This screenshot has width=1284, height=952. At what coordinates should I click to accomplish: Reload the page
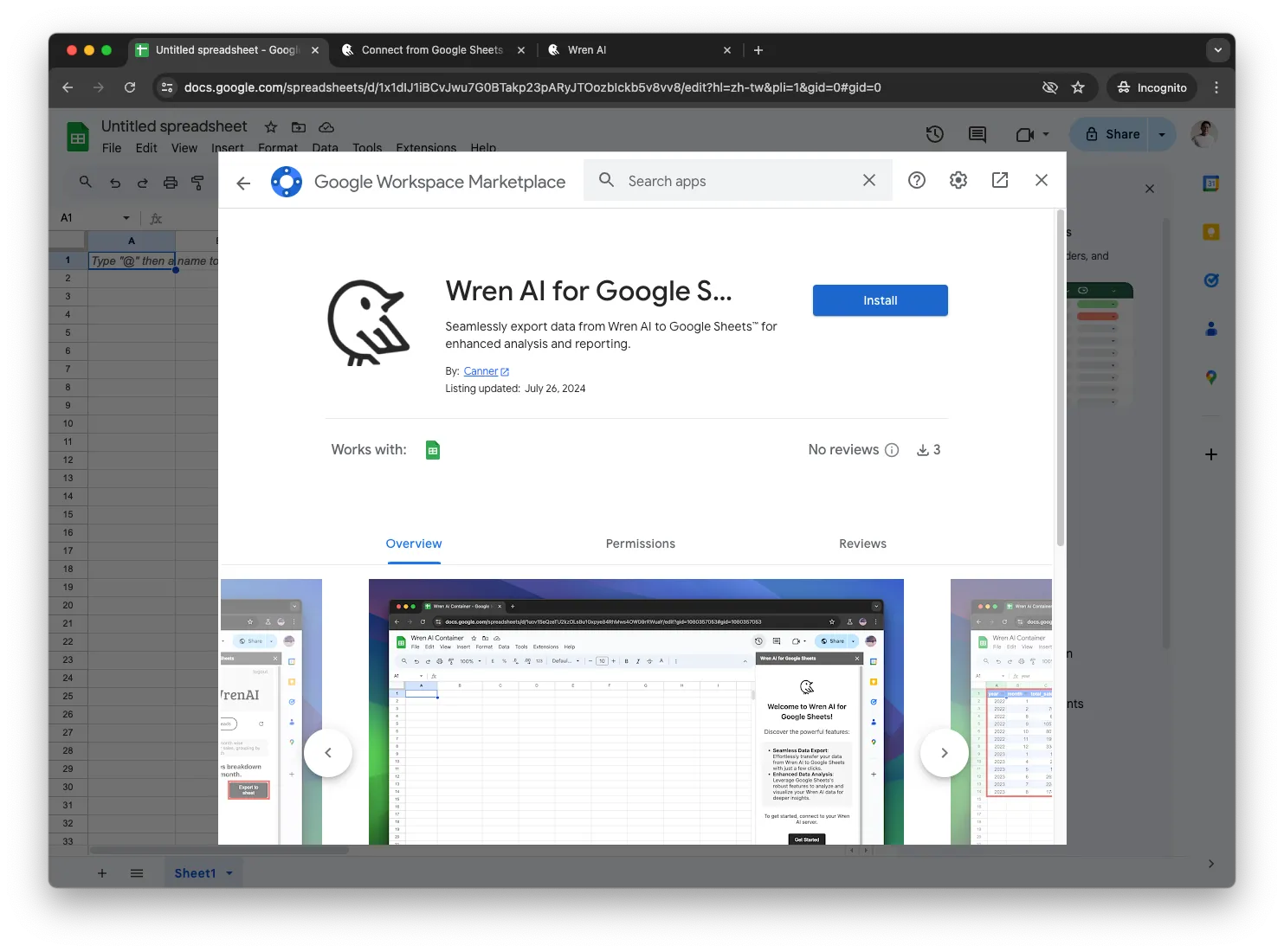[130, 87]
